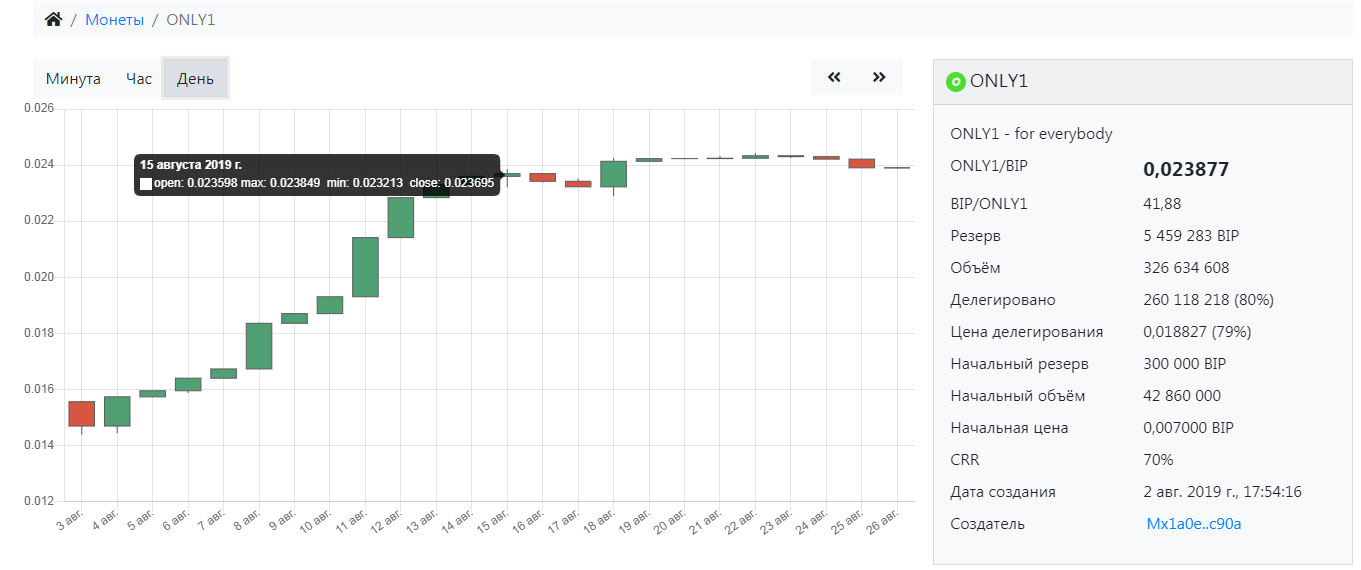Click the green ONLY1 coin icon

pos(955,82)
